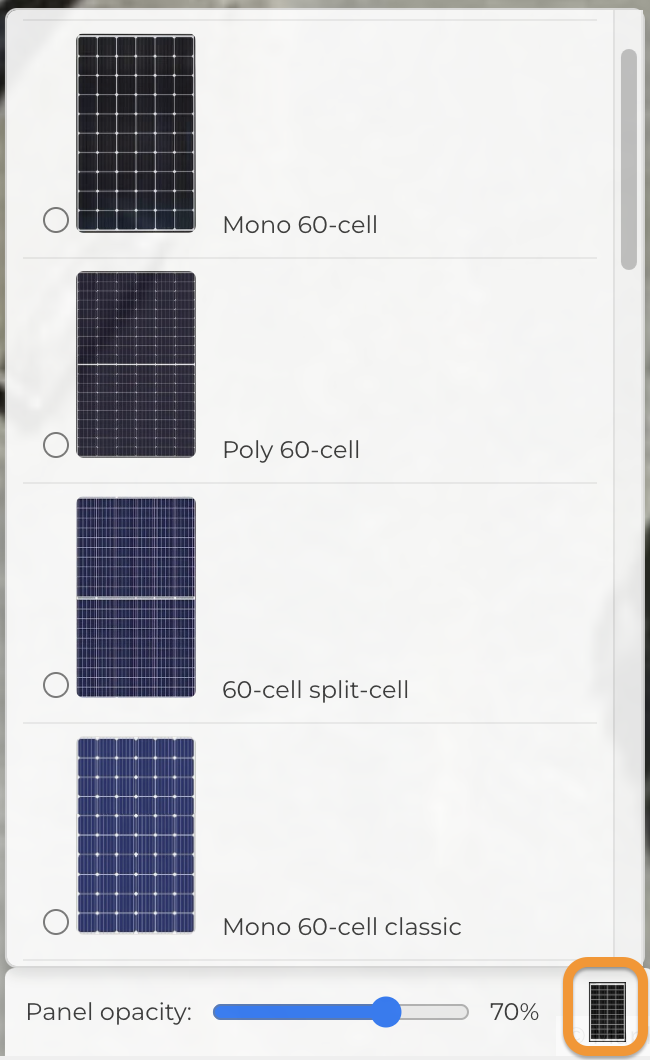
Task: Tick the Mono 60-cell classic radio button
Action: (56, 922)
